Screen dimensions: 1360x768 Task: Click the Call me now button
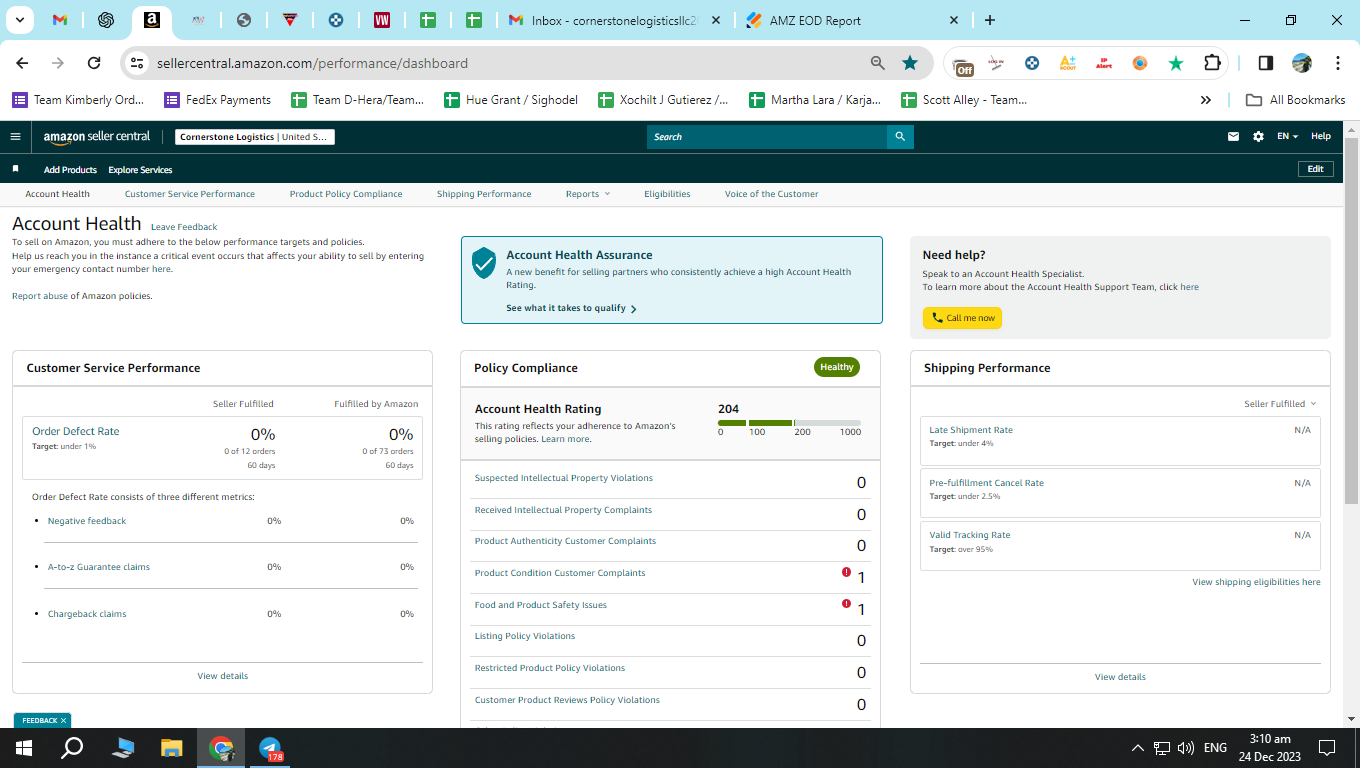pyautogui.click(x=962, y=318)
